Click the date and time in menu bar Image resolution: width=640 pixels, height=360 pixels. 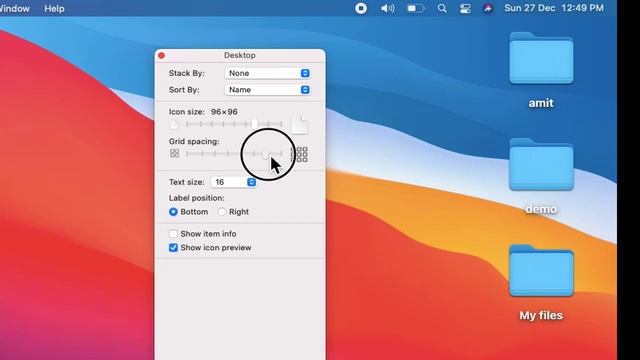pos(554,8)
